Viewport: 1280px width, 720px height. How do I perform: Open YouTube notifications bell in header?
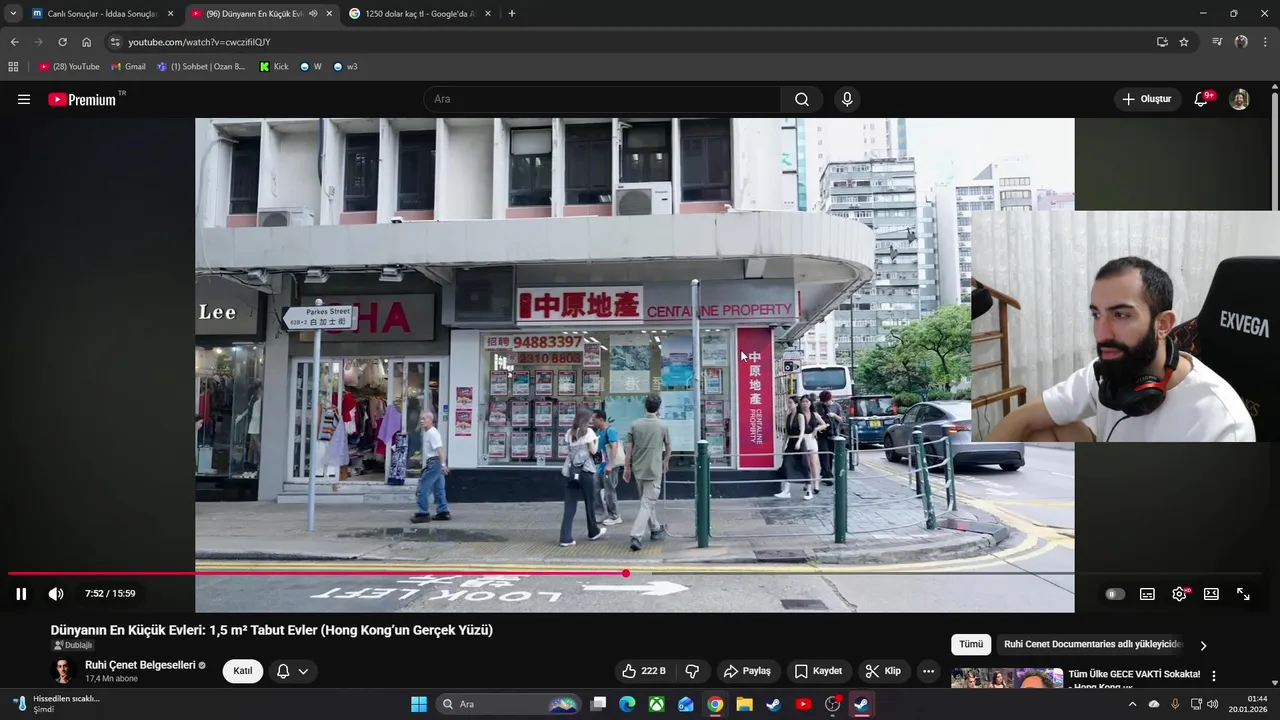(1202, 99)
